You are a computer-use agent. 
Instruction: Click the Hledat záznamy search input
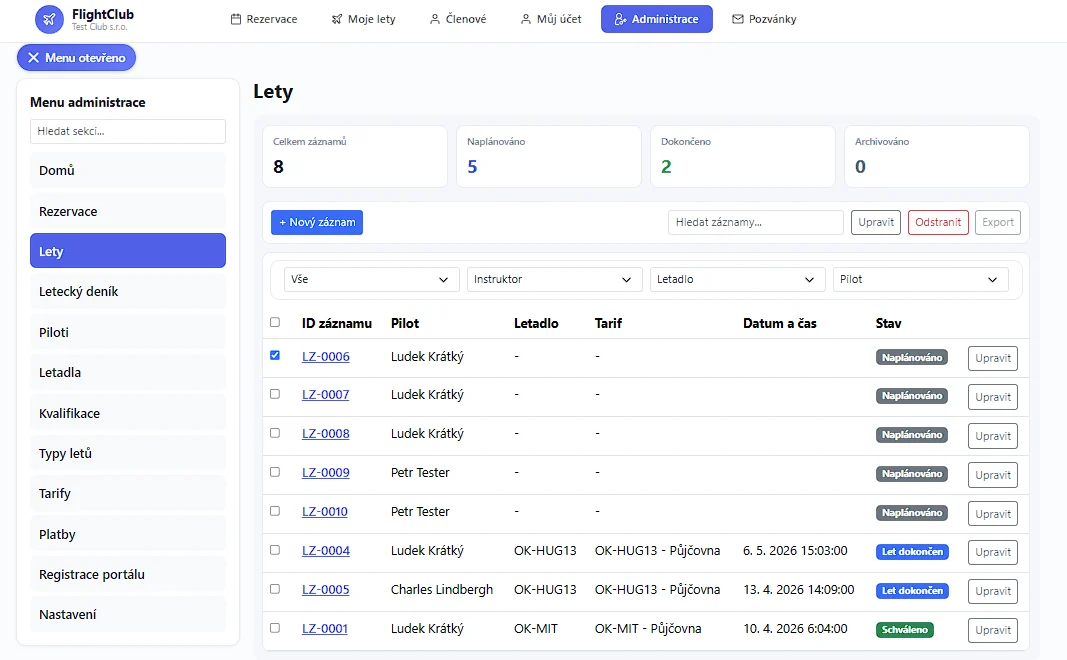click(755, 222)
